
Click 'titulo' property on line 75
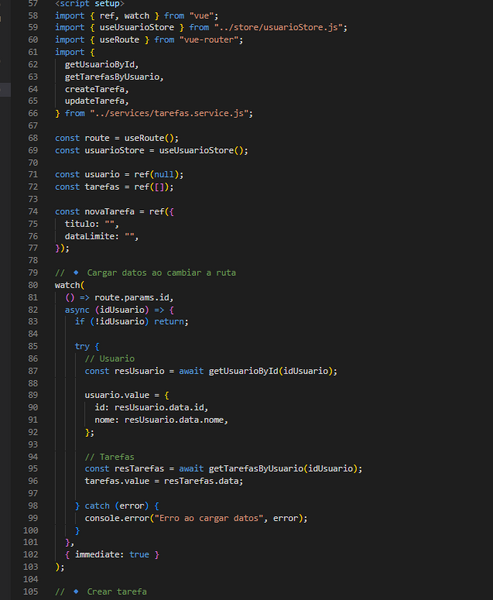[x=79, y=224]
